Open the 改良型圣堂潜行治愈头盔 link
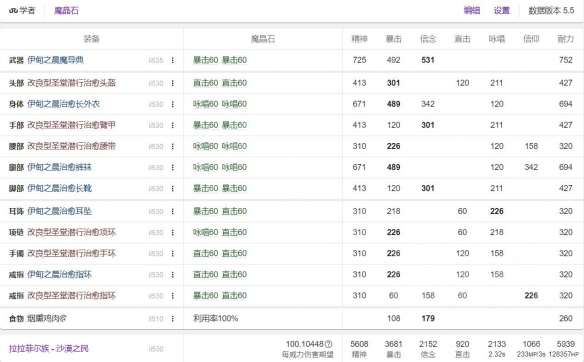The image size is (584, 362). pyautogui.click(x=72, y=83)
